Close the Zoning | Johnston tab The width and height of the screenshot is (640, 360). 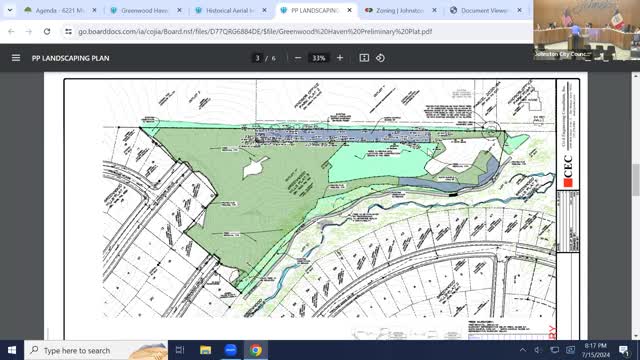434,10
